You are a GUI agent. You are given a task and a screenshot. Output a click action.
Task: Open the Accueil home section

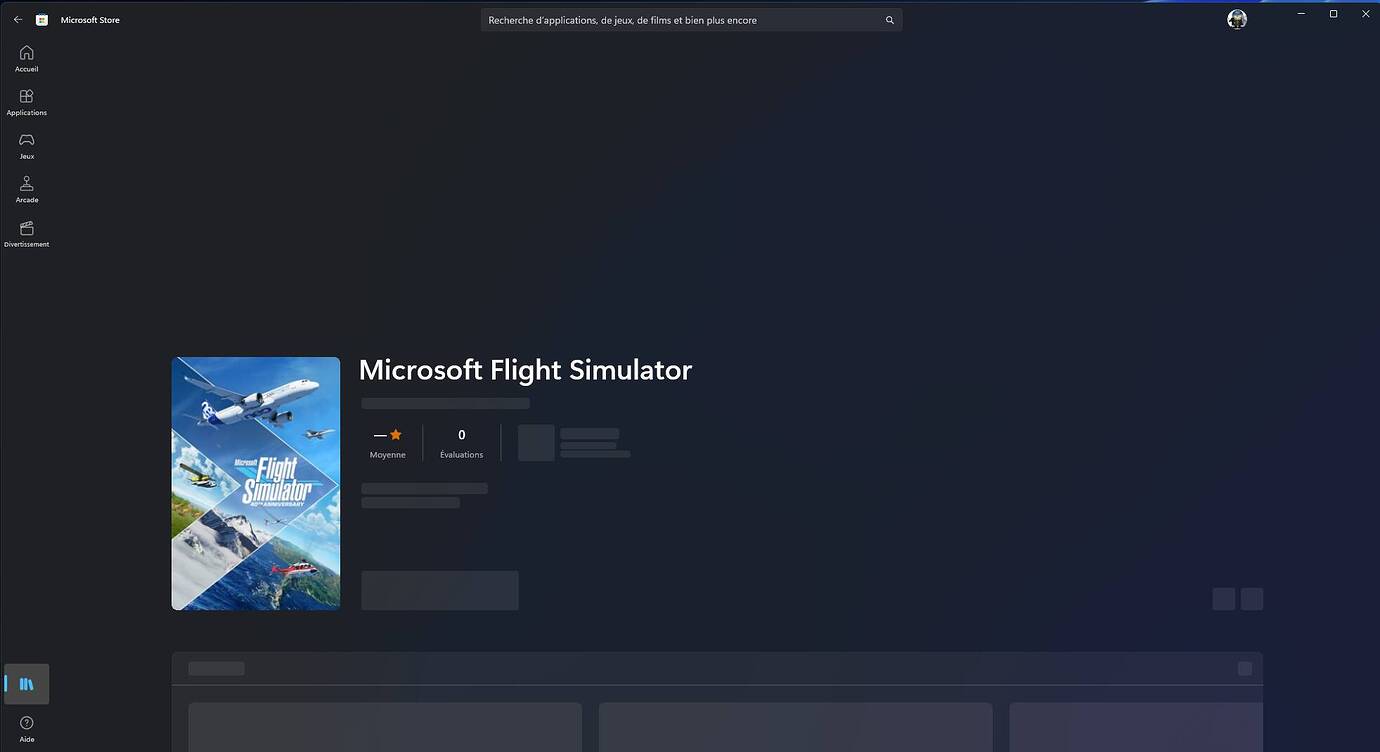coord(26,57)
